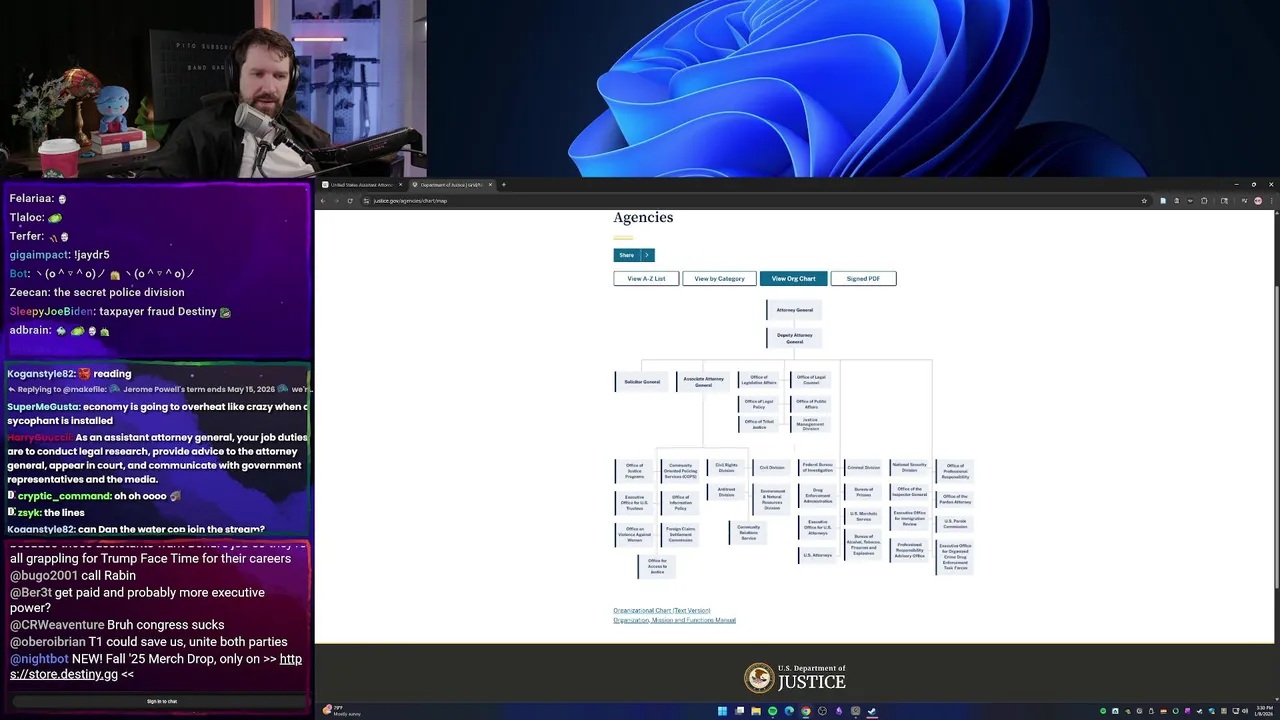
Task: Select Office for Access to Justice
Action: point(657,566)
